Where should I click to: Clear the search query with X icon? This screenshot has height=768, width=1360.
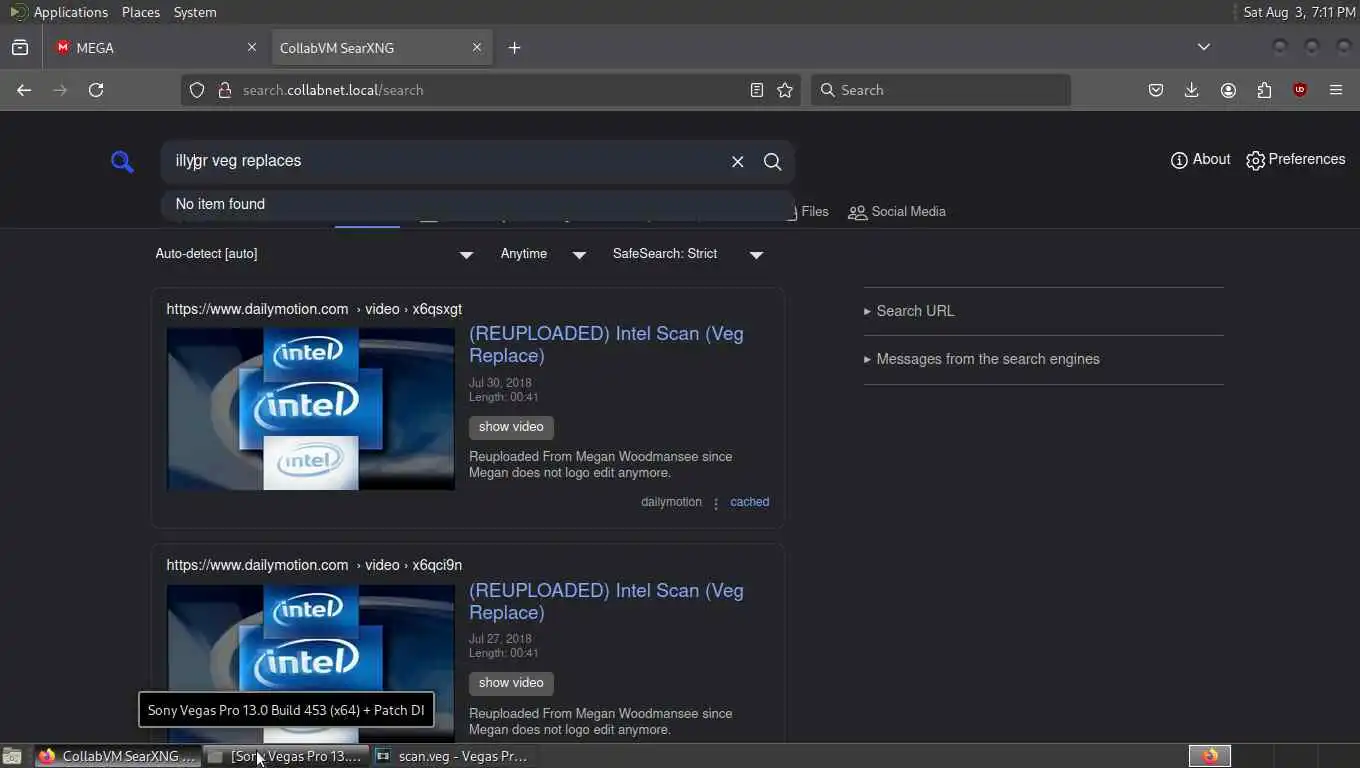tap(737, 161)
